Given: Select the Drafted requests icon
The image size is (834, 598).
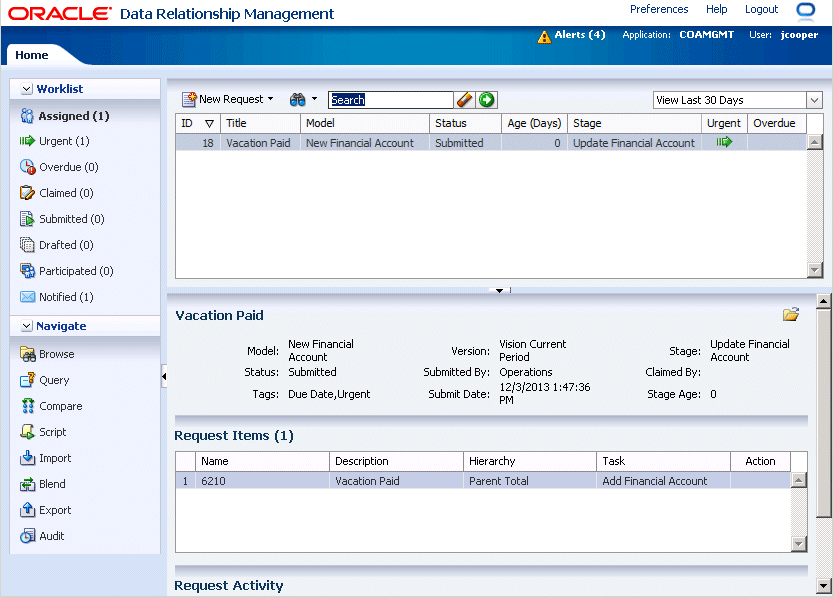Looking at the screenshot, I should 27,245.
